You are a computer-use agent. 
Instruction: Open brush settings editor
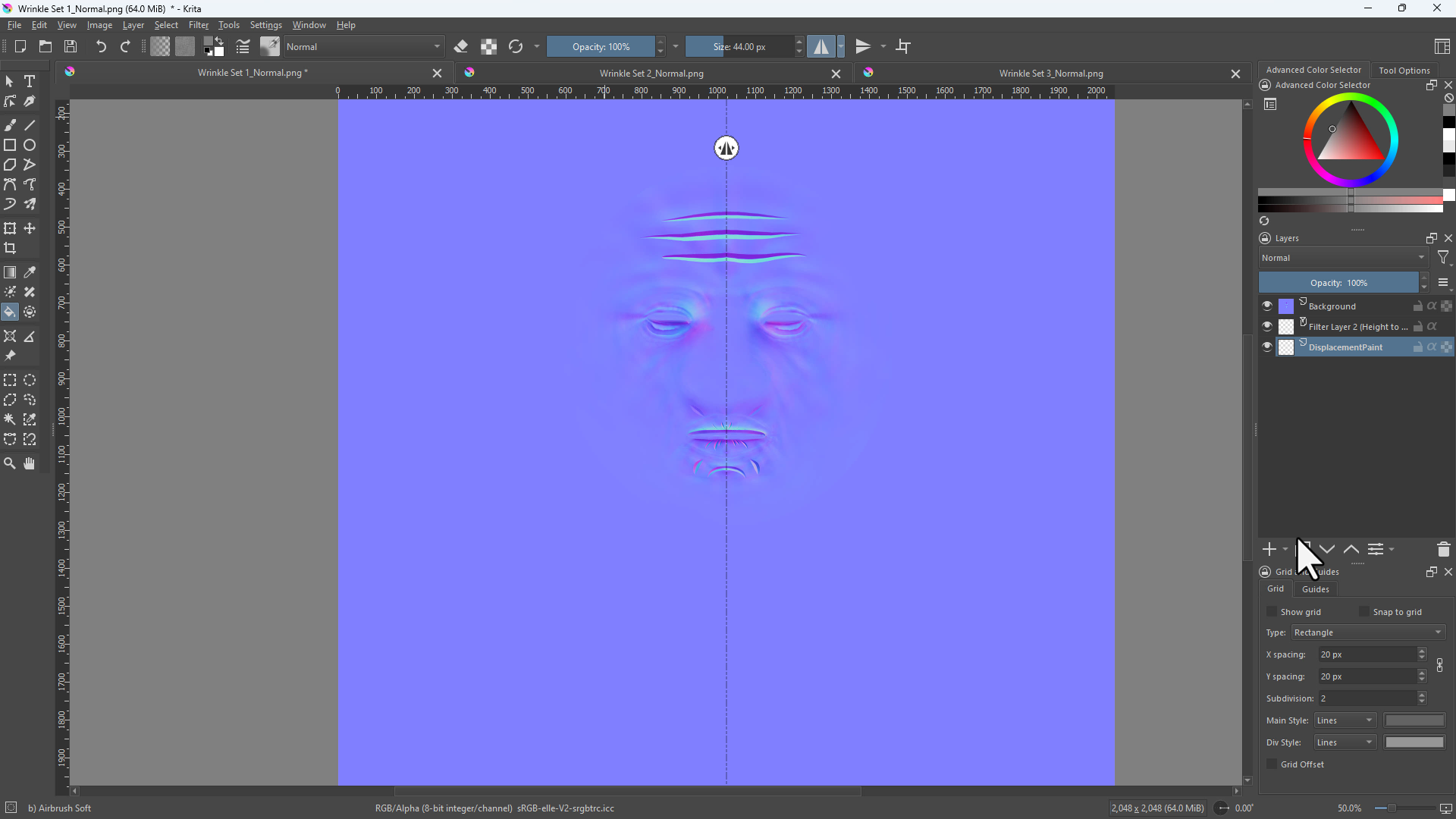[243, 46]
